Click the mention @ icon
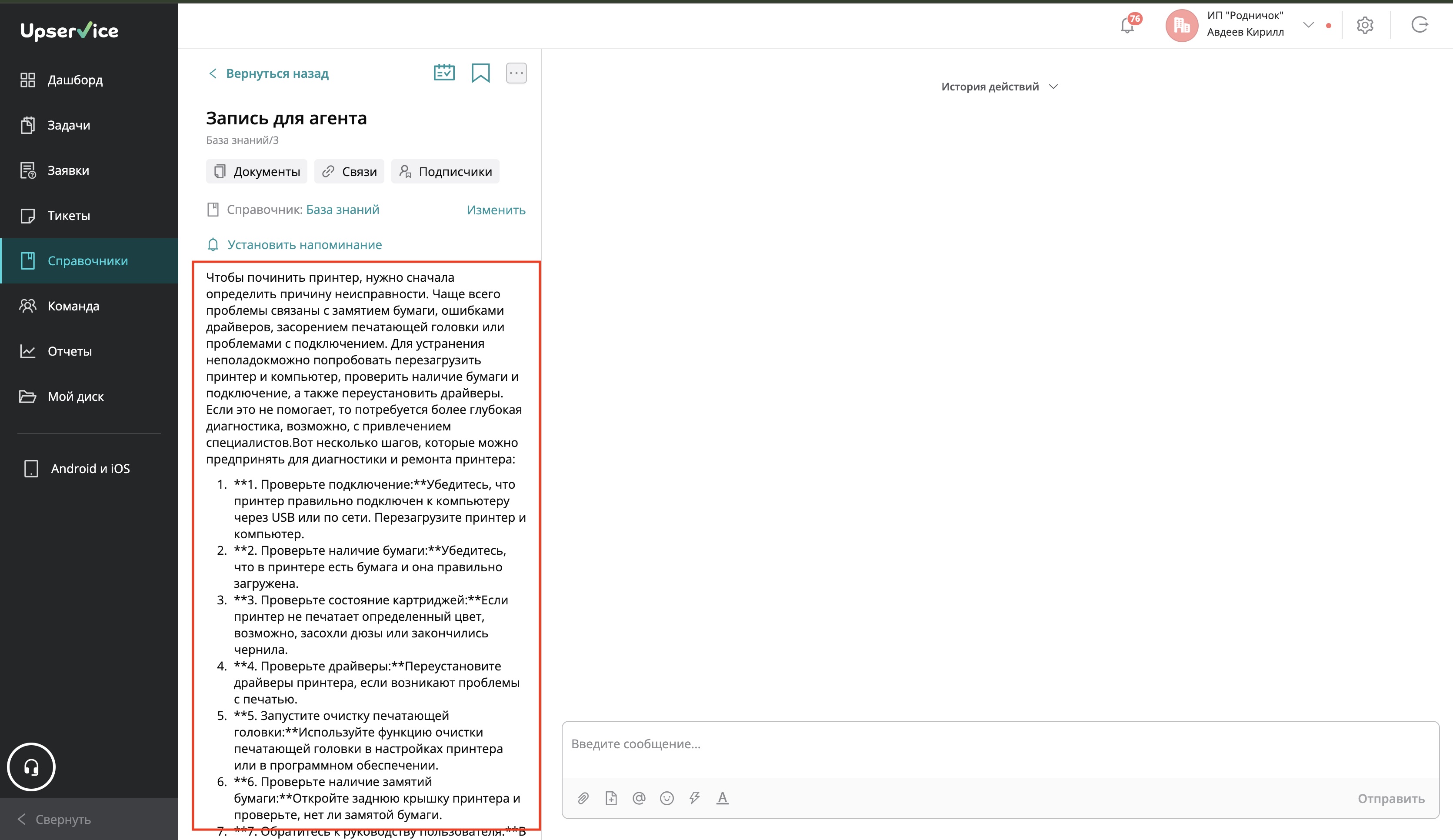Screen dimensions: 1453x840 pos(639,798)
